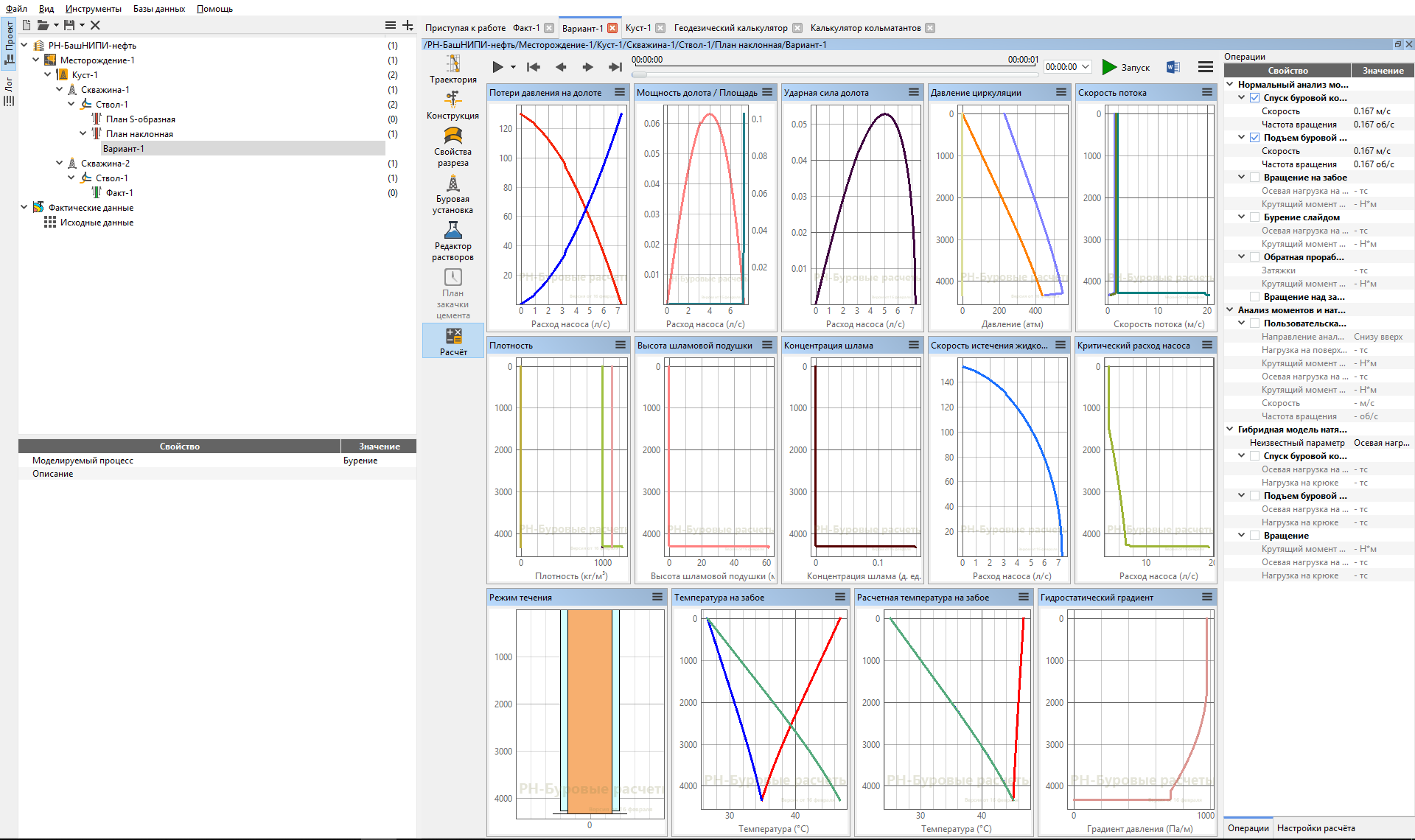Enable hybrid model Спуск буровой checkbox
Screen dimensions: 1415x840
[x=1254, y=456]
